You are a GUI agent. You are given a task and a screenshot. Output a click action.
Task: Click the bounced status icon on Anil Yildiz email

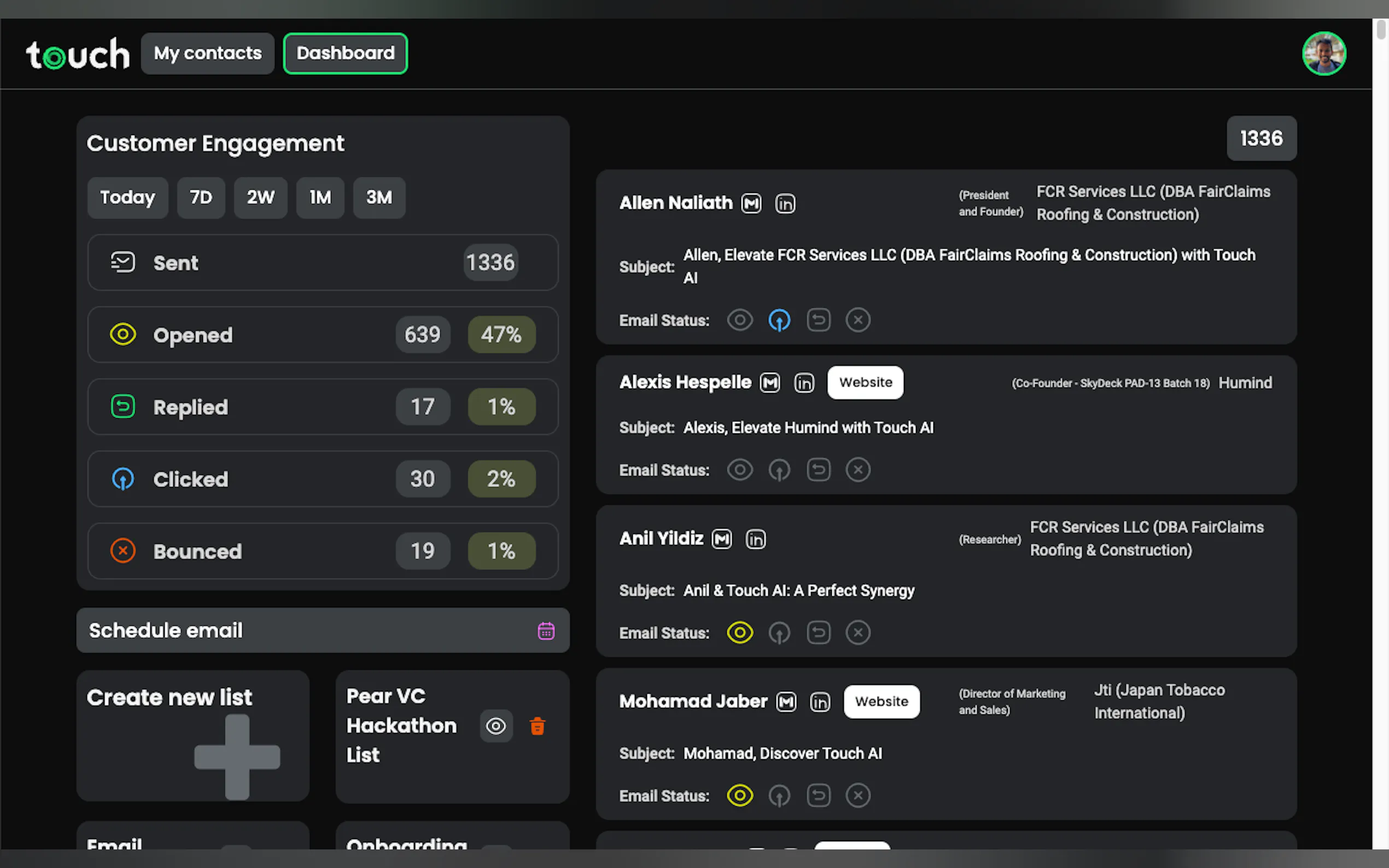click(x=858, y=632)
